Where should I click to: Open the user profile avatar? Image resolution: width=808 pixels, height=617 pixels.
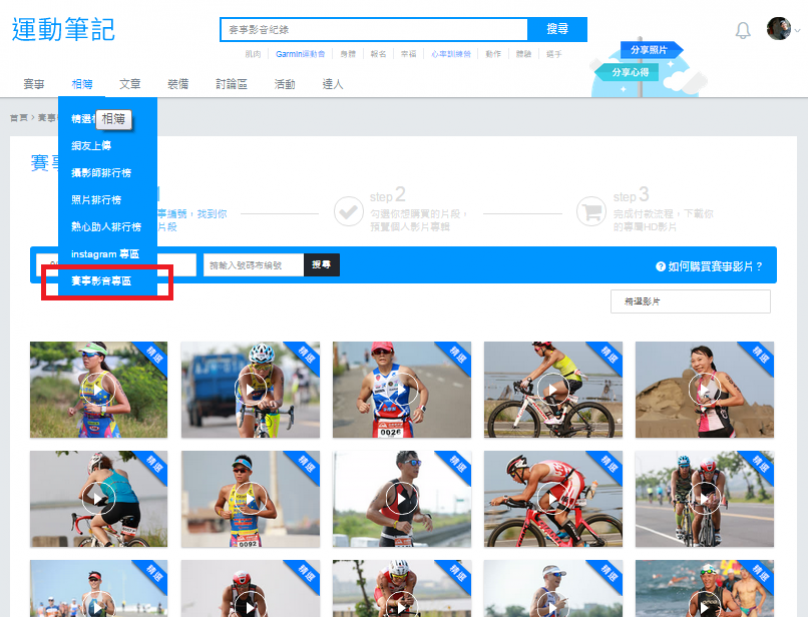(x=778, y=28)
